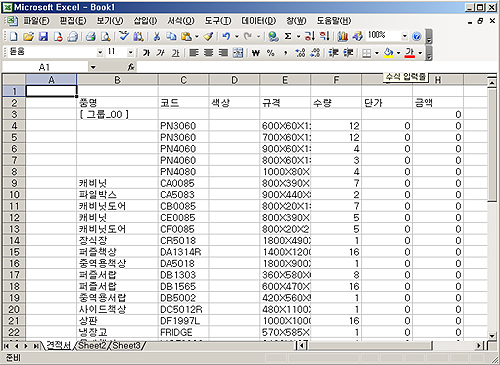Apply currency style with won icon
Screen dimensions: 500x365
click(x=256, y=53)
